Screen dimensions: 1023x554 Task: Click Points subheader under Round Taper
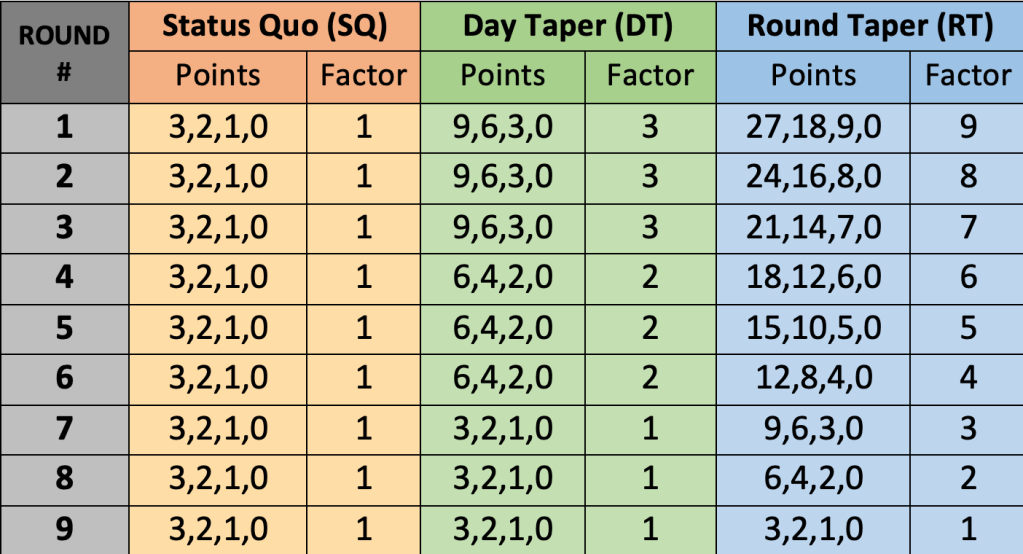(x=814, y=76)
